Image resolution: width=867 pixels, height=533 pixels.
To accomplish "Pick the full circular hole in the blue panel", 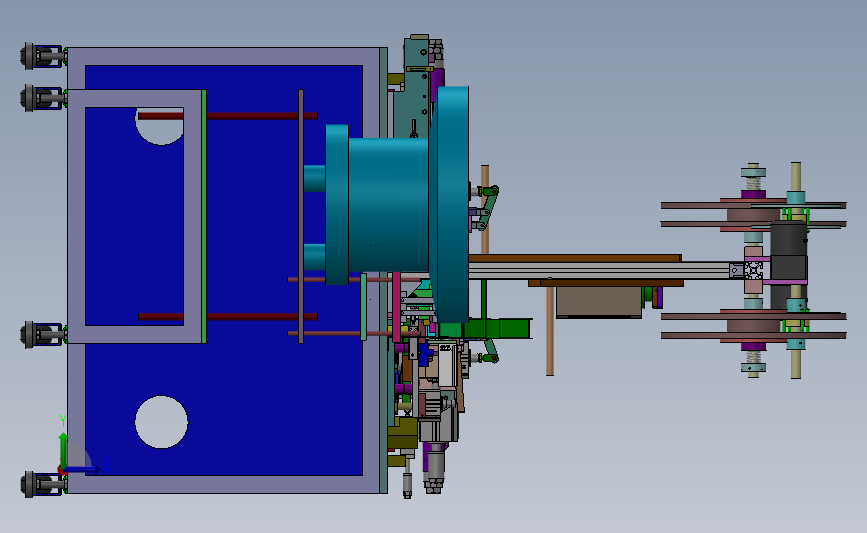I will [x=161, y=422].
